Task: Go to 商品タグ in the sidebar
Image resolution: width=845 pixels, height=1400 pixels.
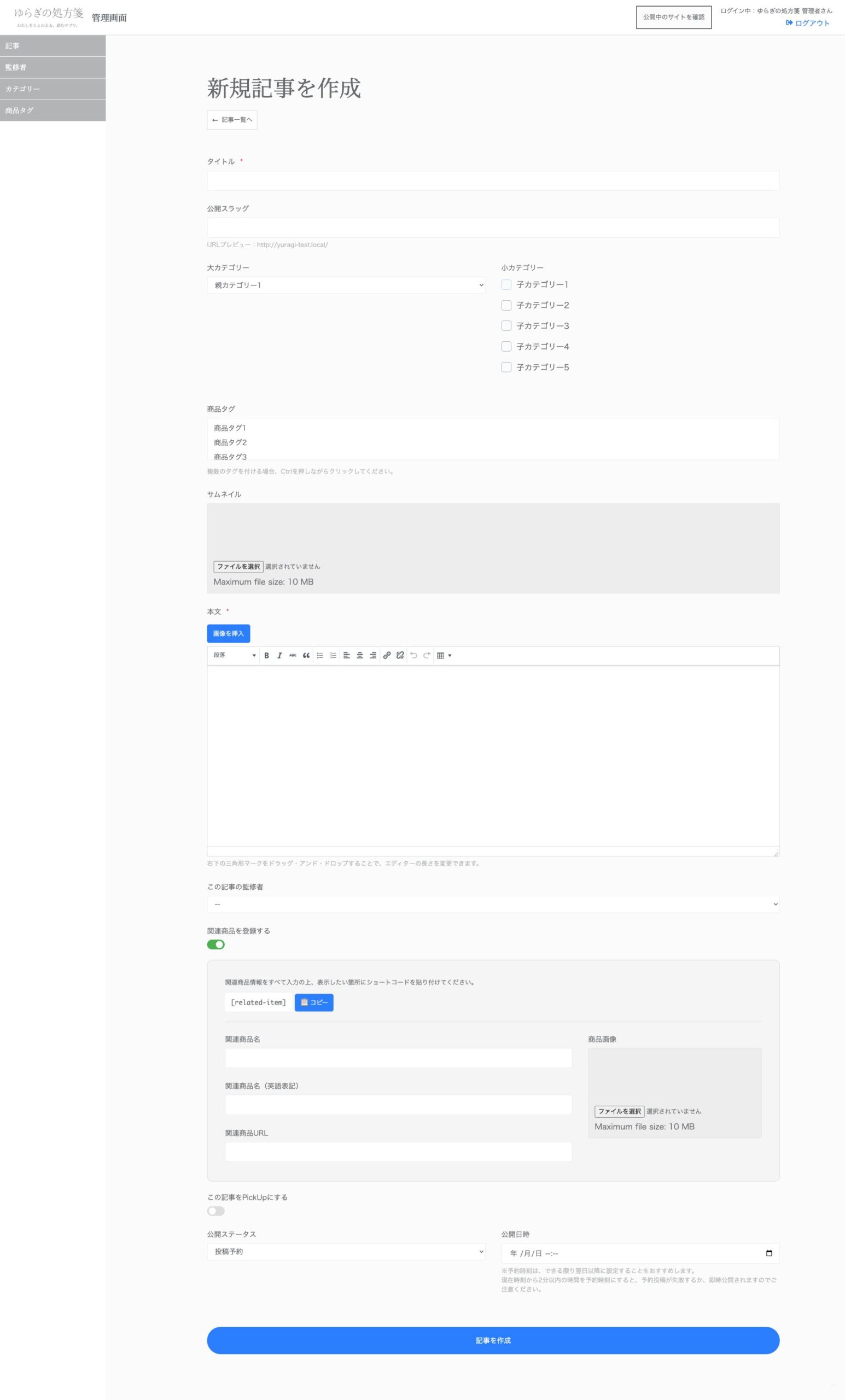Action: pos(53,110)
